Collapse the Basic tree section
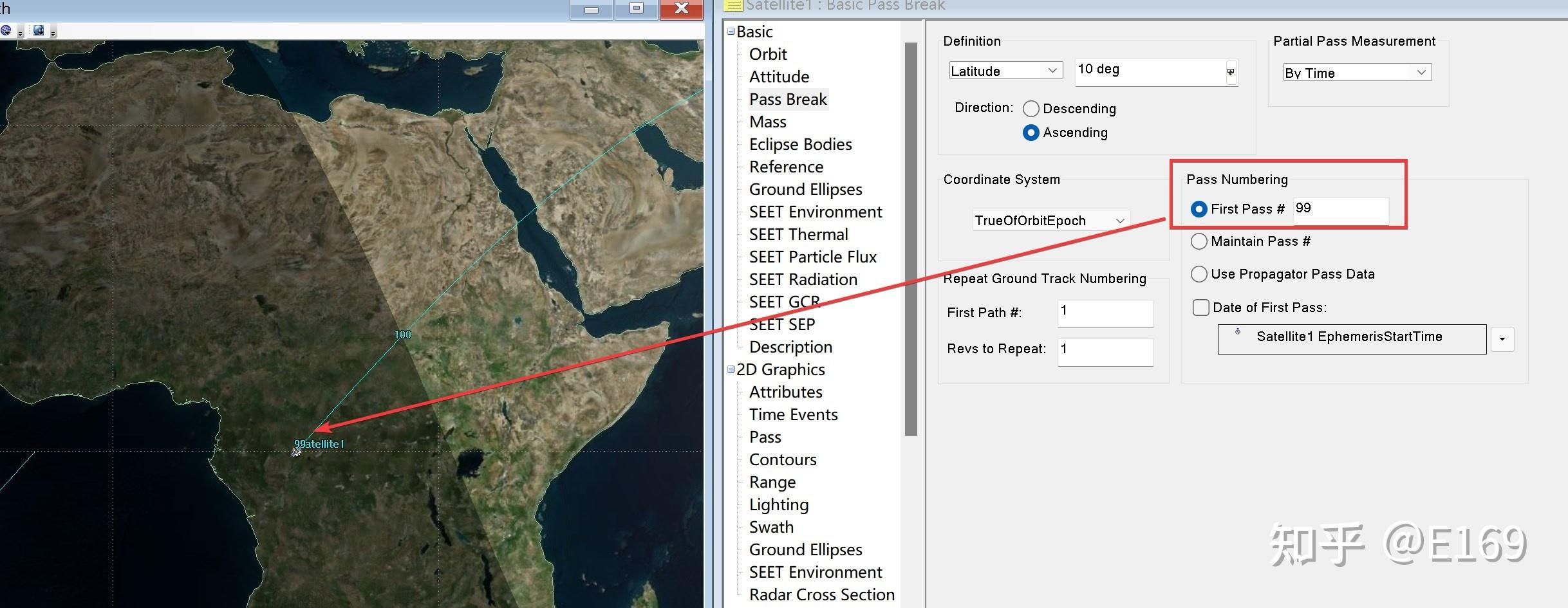 point(731,31)
